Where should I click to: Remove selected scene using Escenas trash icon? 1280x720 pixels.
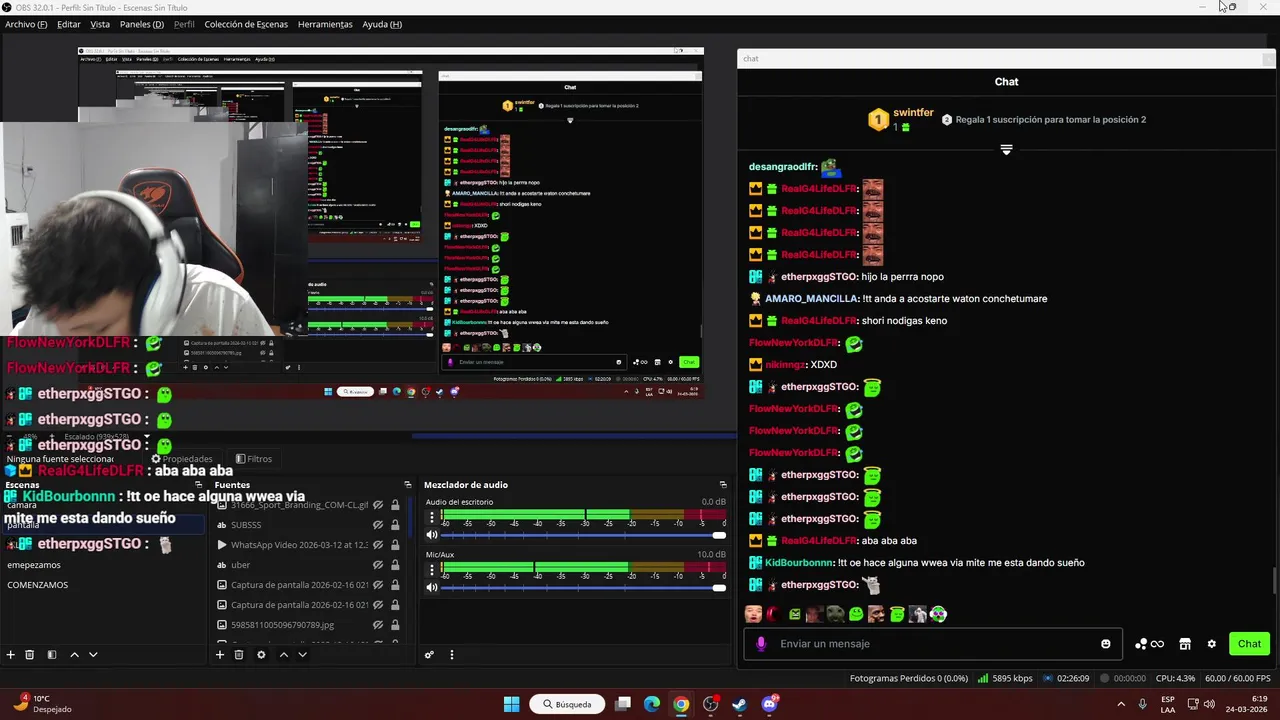[30, 655]
